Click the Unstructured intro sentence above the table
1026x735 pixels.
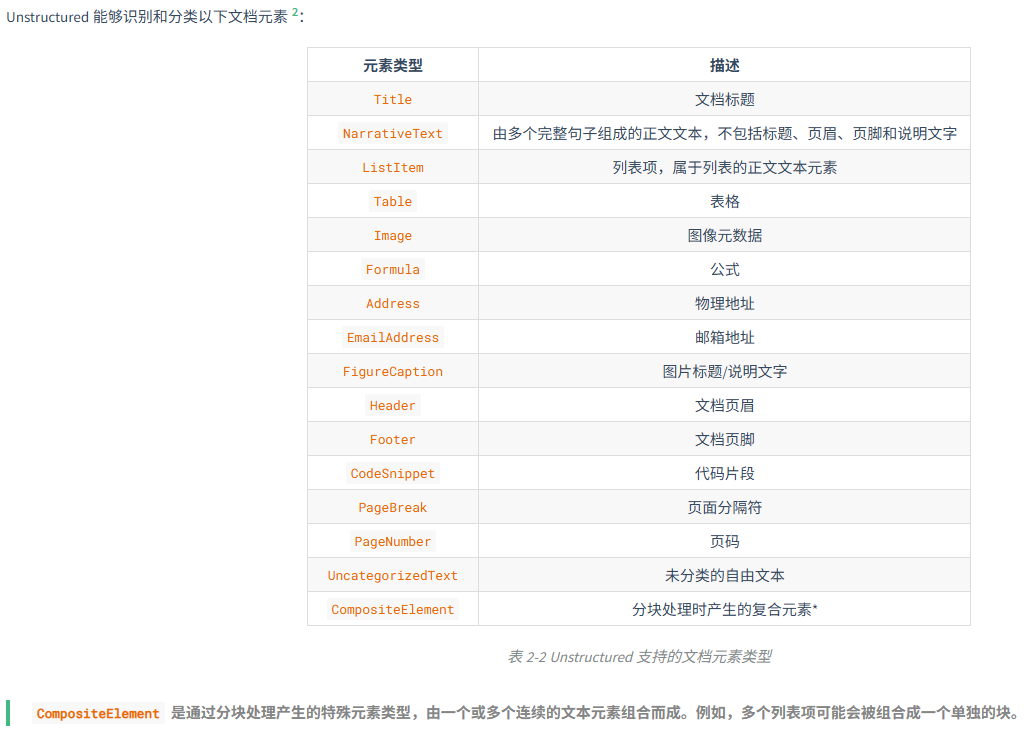154,16
